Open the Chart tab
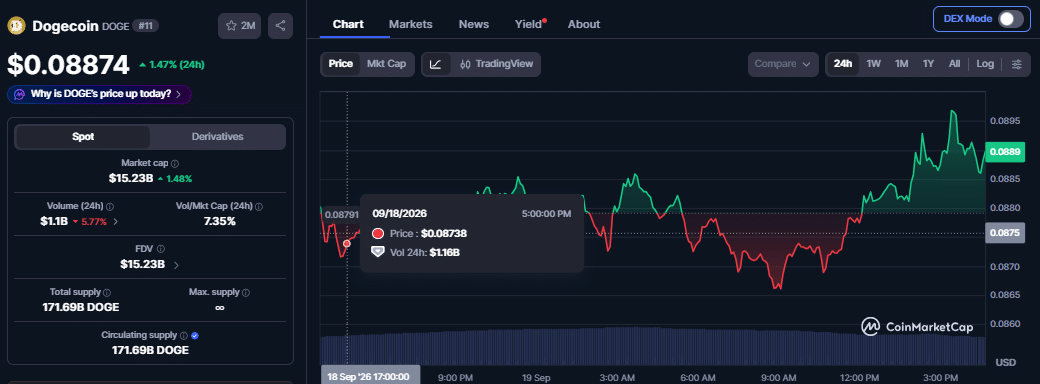Image resolution: width=1040 pixels, height=384 pixels. point(348,25)
